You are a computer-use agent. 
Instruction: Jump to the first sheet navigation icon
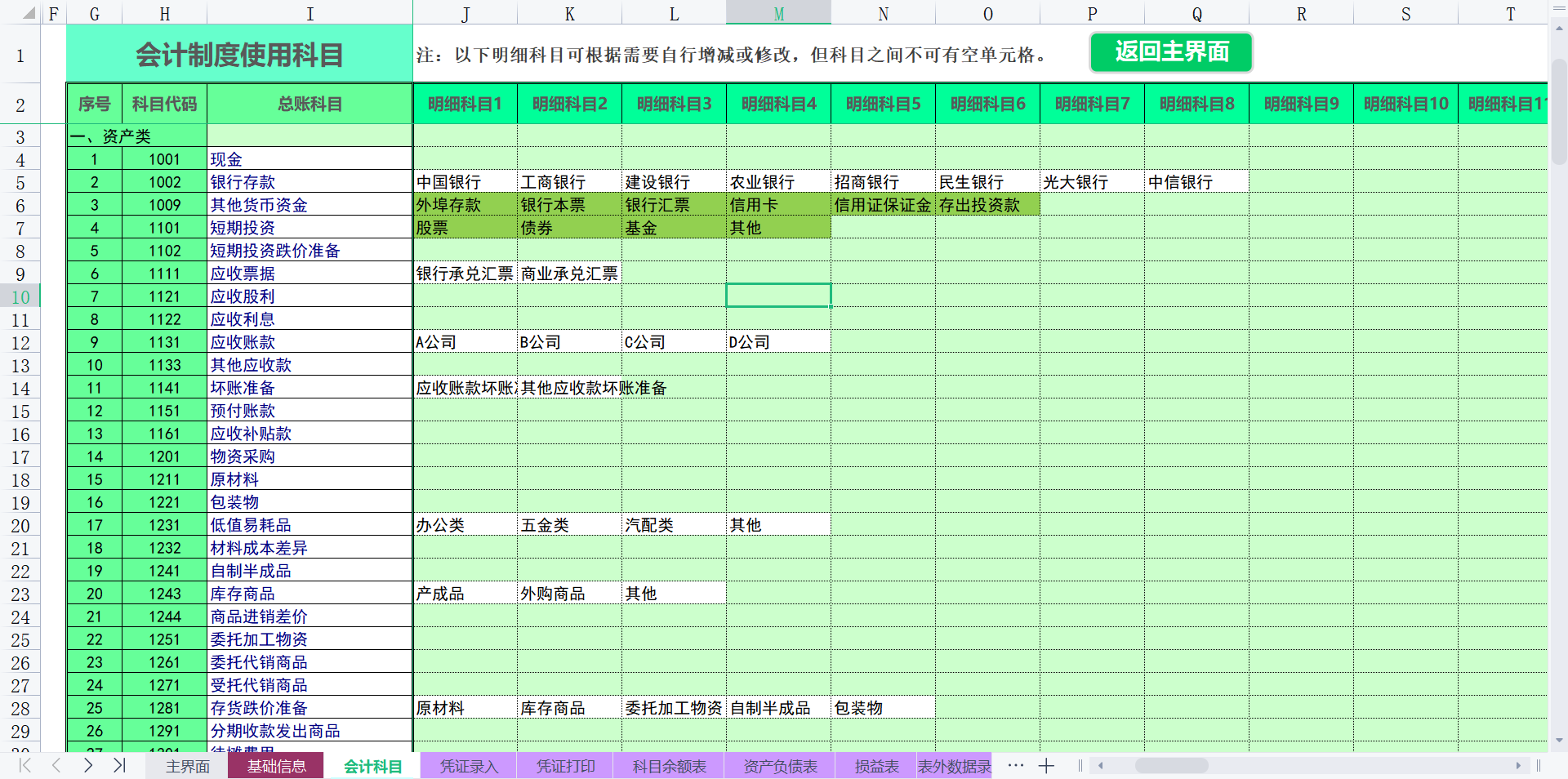[x=24, y=766]
